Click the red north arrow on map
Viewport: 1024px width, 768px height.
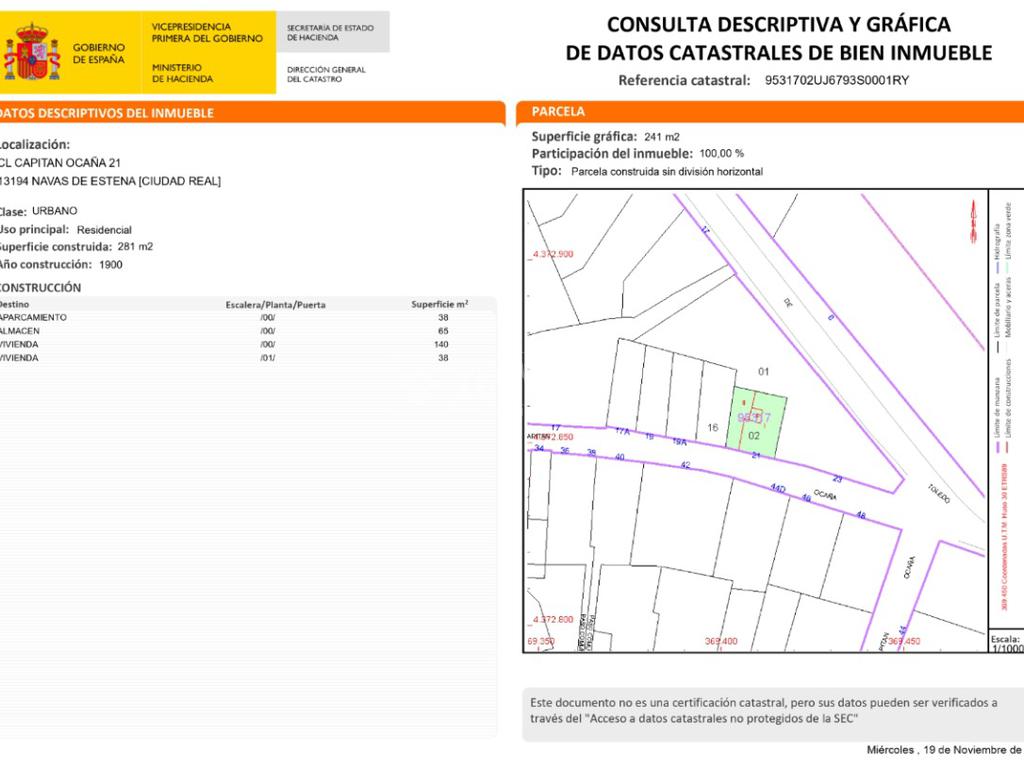[973, 220]
